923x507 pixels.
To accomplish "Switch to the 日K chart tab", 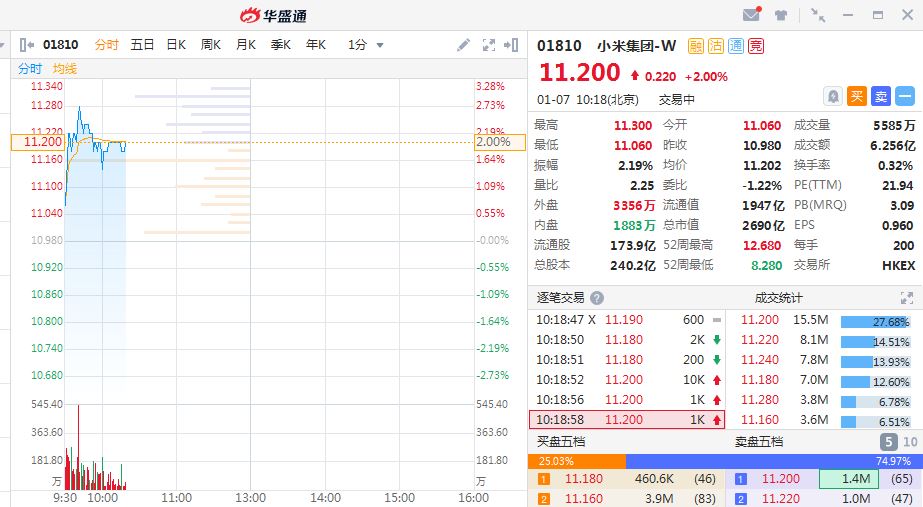I will [x=176, y=45].
